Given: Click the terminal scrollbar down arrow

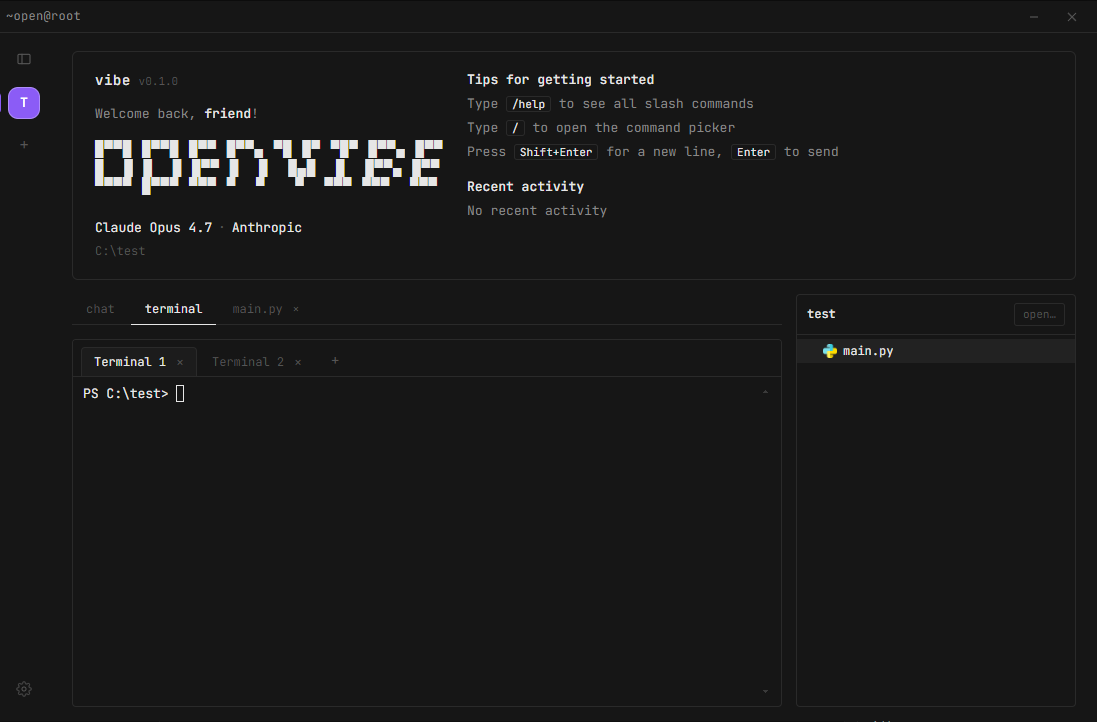Looking at the screenshot, I should pos(765,691).
